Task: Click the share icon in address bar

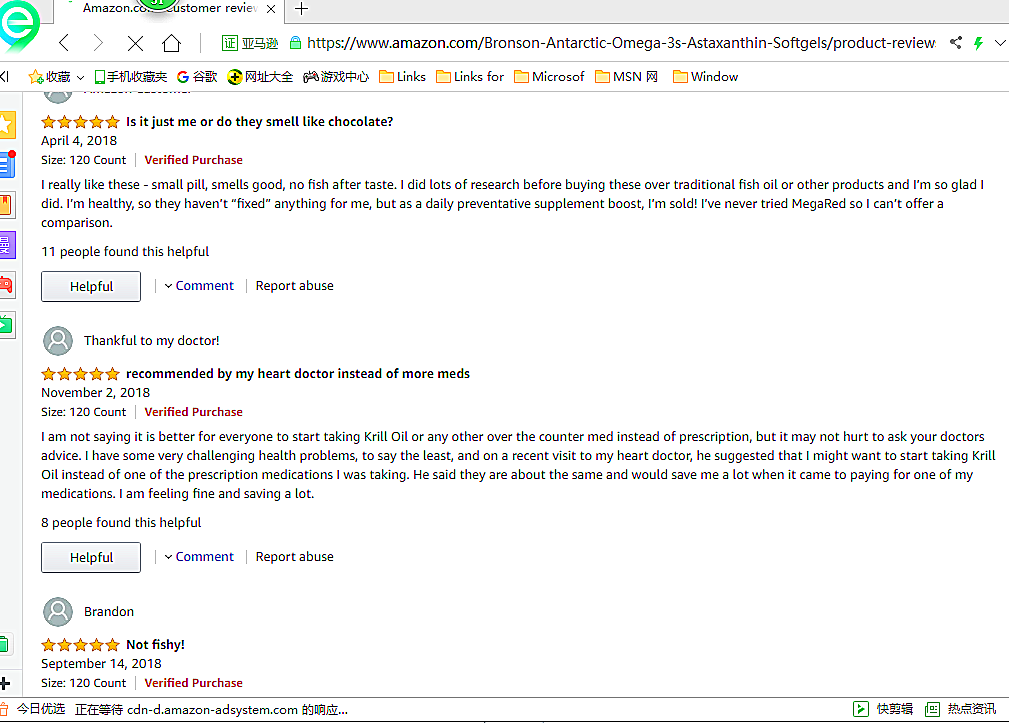Action: 955,43
